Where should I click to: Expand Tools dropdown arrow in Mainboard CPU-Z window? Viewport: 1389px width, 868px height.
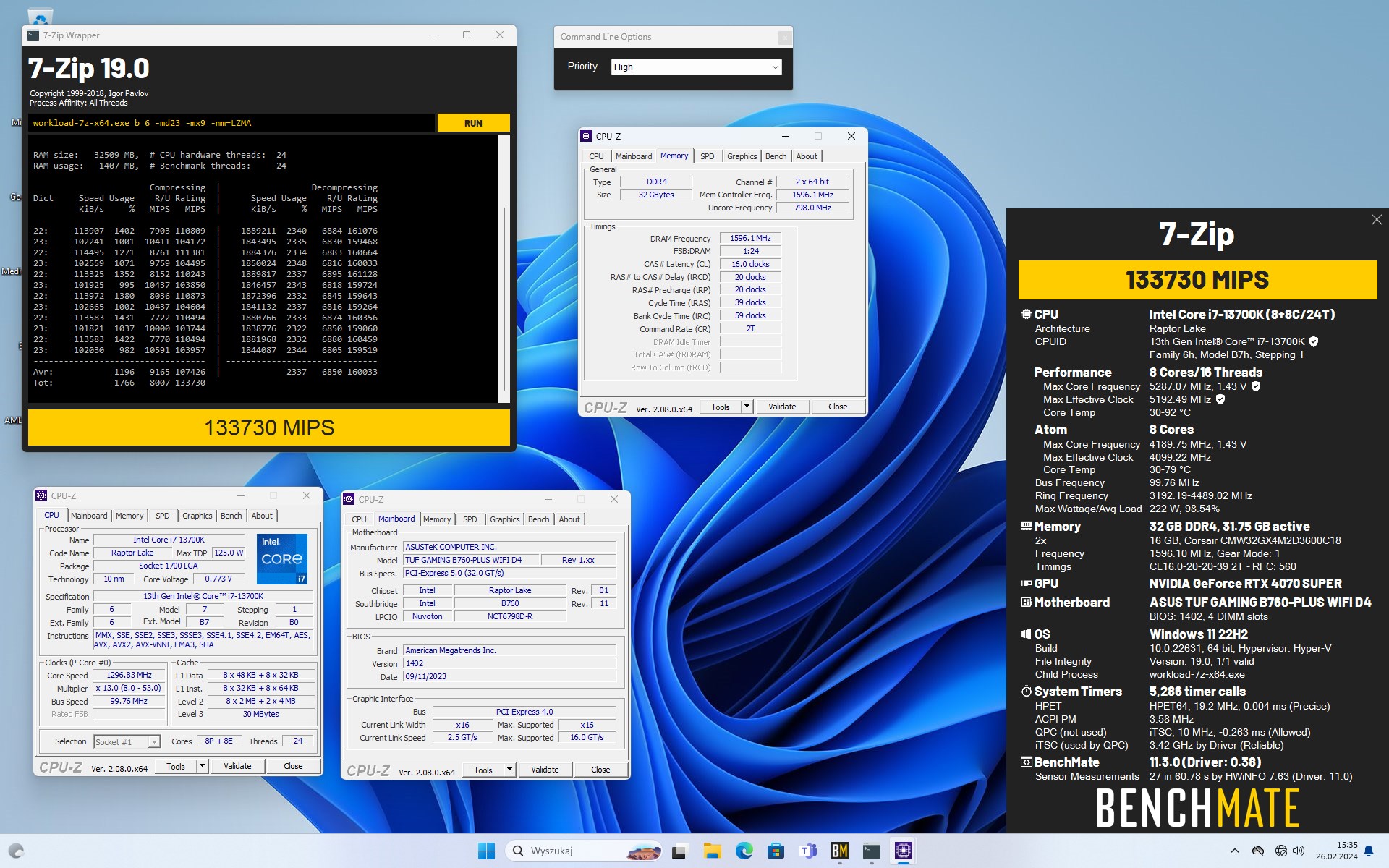(x=509, y=770)
